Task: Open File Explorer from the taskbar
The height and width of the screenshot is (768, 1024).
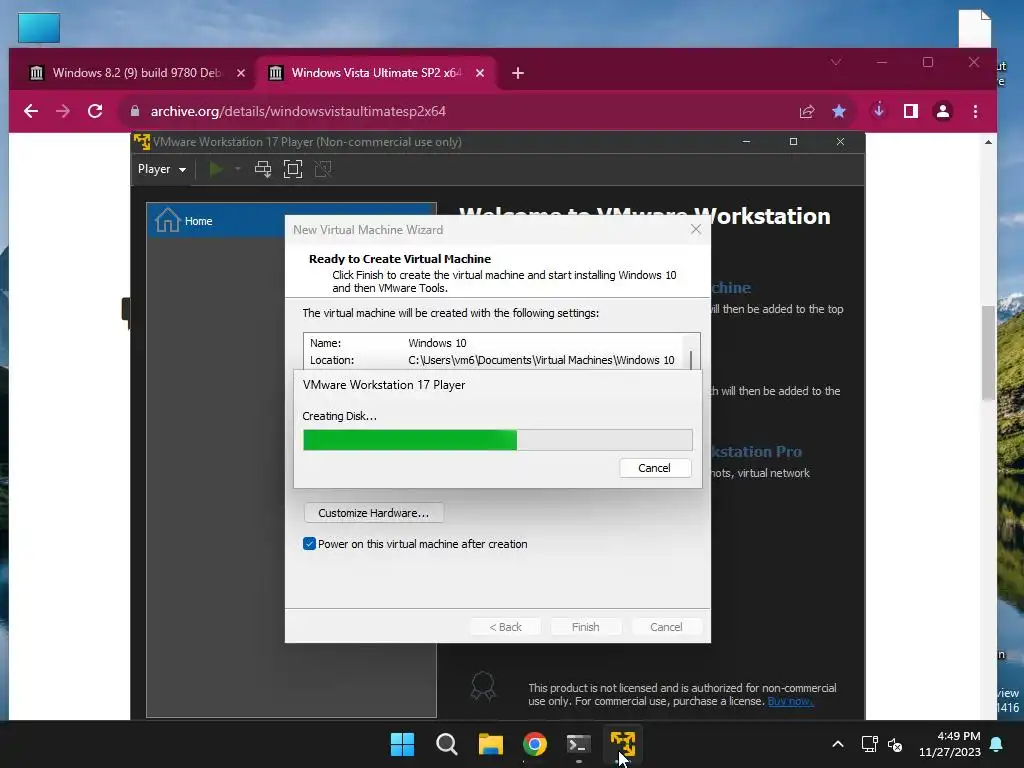Action: point(490,744)
